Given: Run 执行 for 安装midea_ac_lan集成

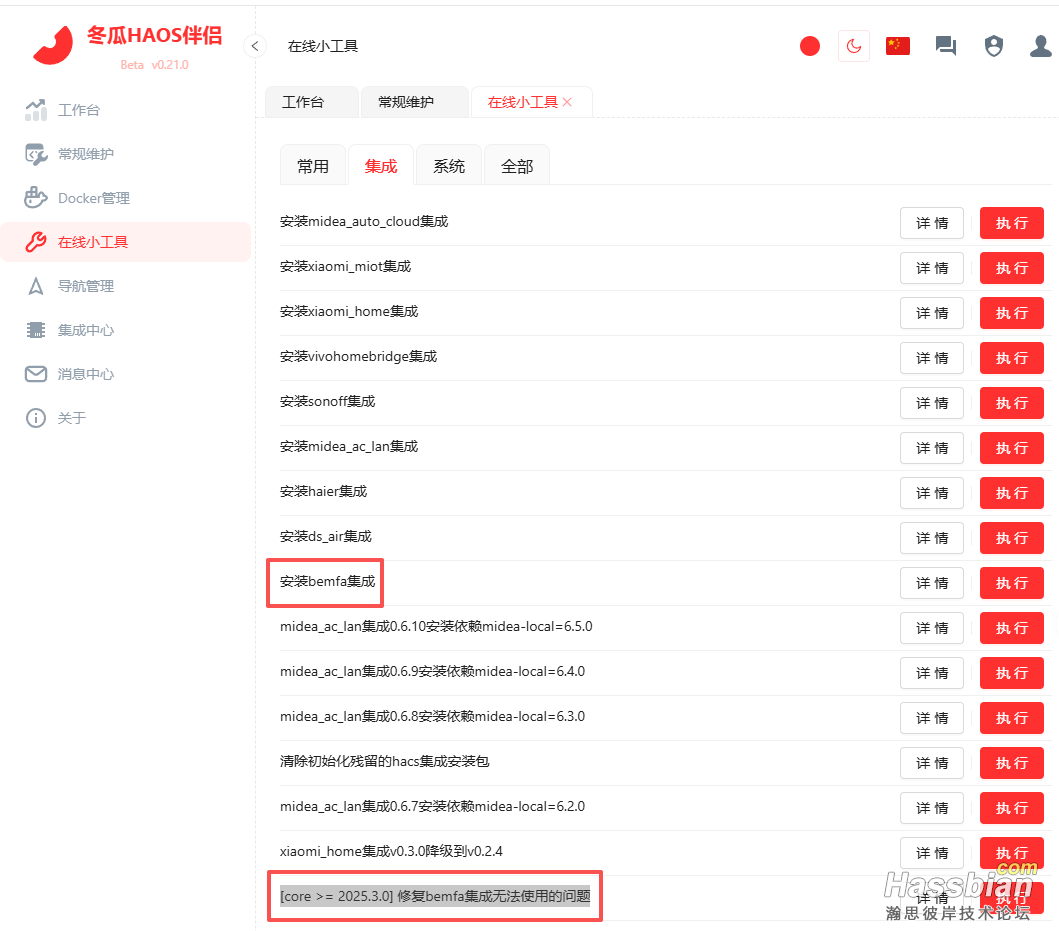Looking at the screenshot, I should click(1012, 448).
